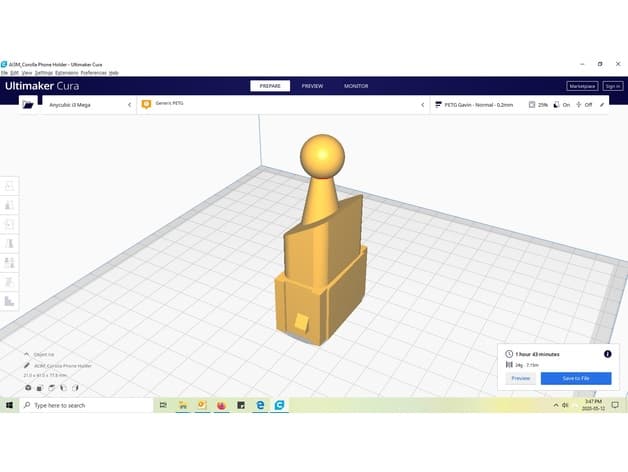
Task: Open the Marketplace
Action: tap(582, 86)
